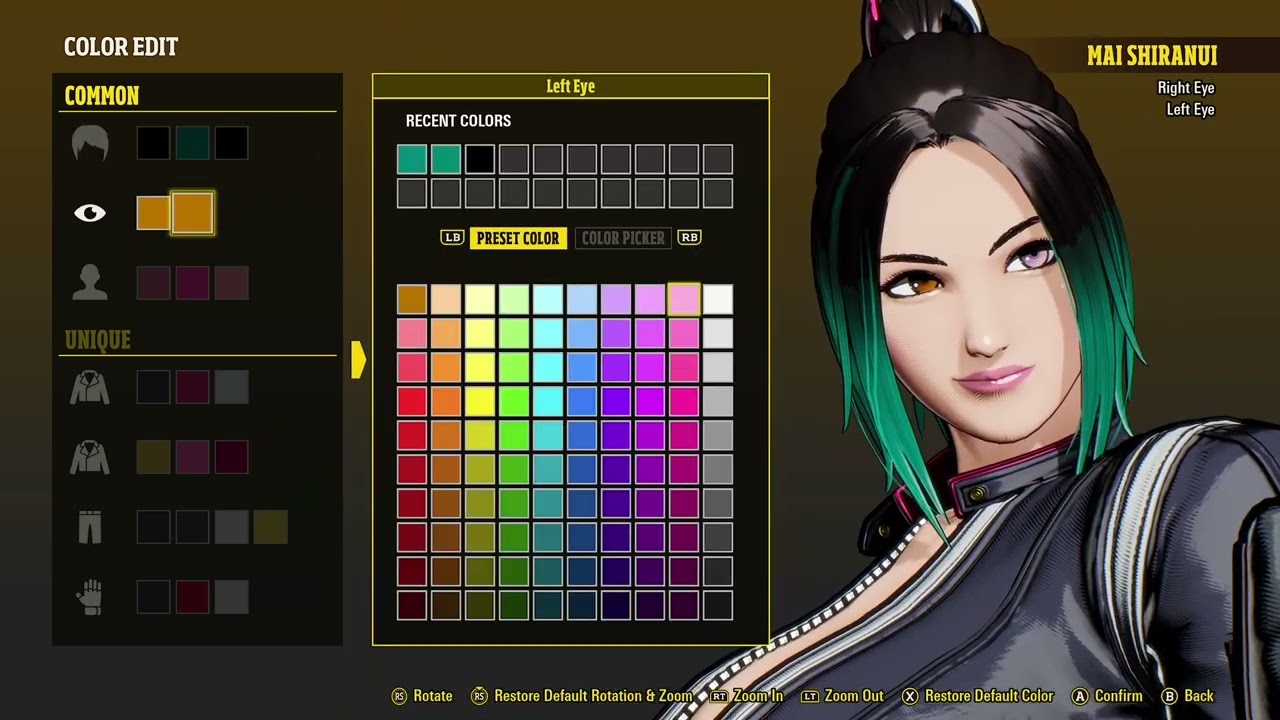Switch to the PRESET COLOR tab
The height and width of the screenshot is (720, 1280).
pos(518,238)
